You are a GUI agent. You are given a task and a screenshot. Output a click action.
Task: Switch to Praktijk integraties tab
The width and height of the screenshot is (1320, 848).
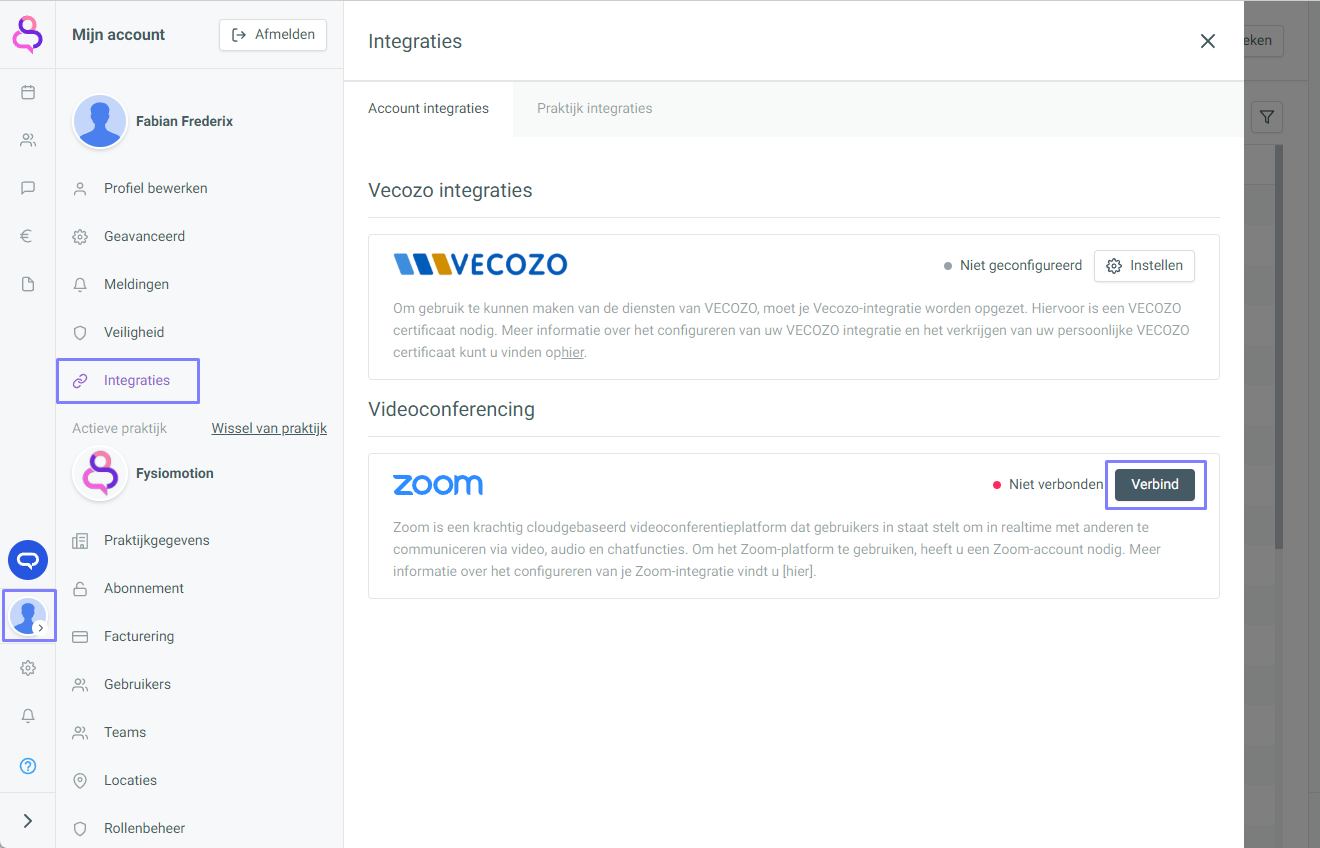click(594, 108)
